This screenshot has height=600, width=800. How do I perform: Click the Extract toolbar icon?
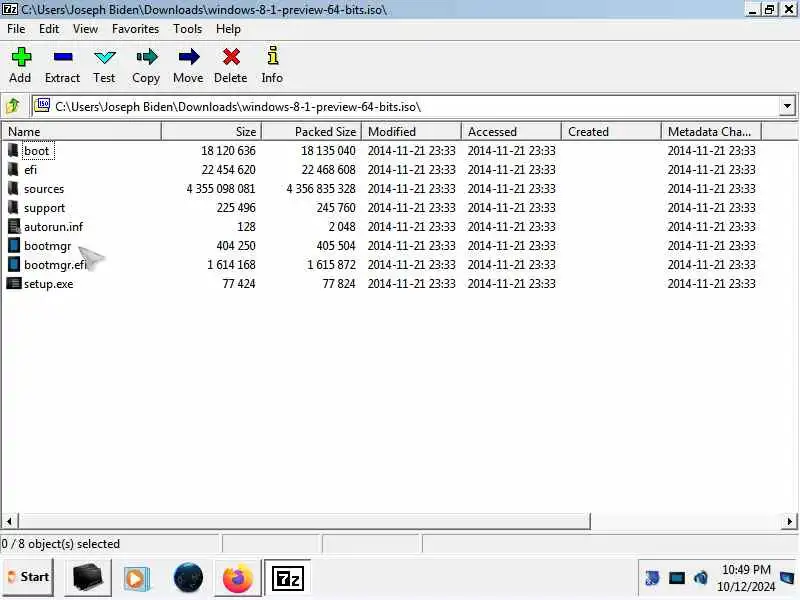pyautogui.click(x=63, y=57)
